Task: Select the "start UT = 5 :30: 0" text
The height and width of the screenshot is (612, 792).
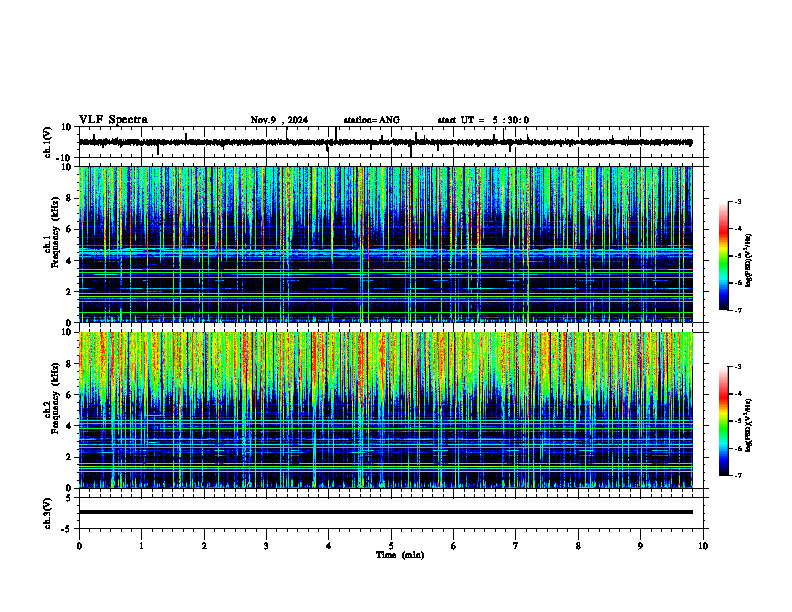Action: [x=483, y=120]
